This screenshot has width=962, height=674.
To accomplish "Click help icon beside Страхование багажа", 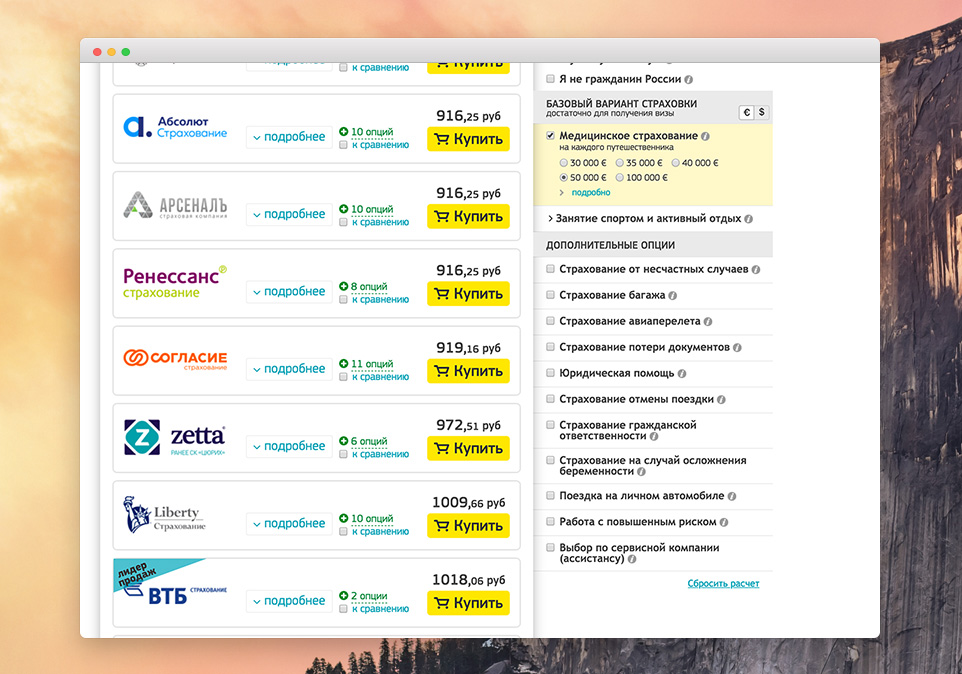I will 672,296.
